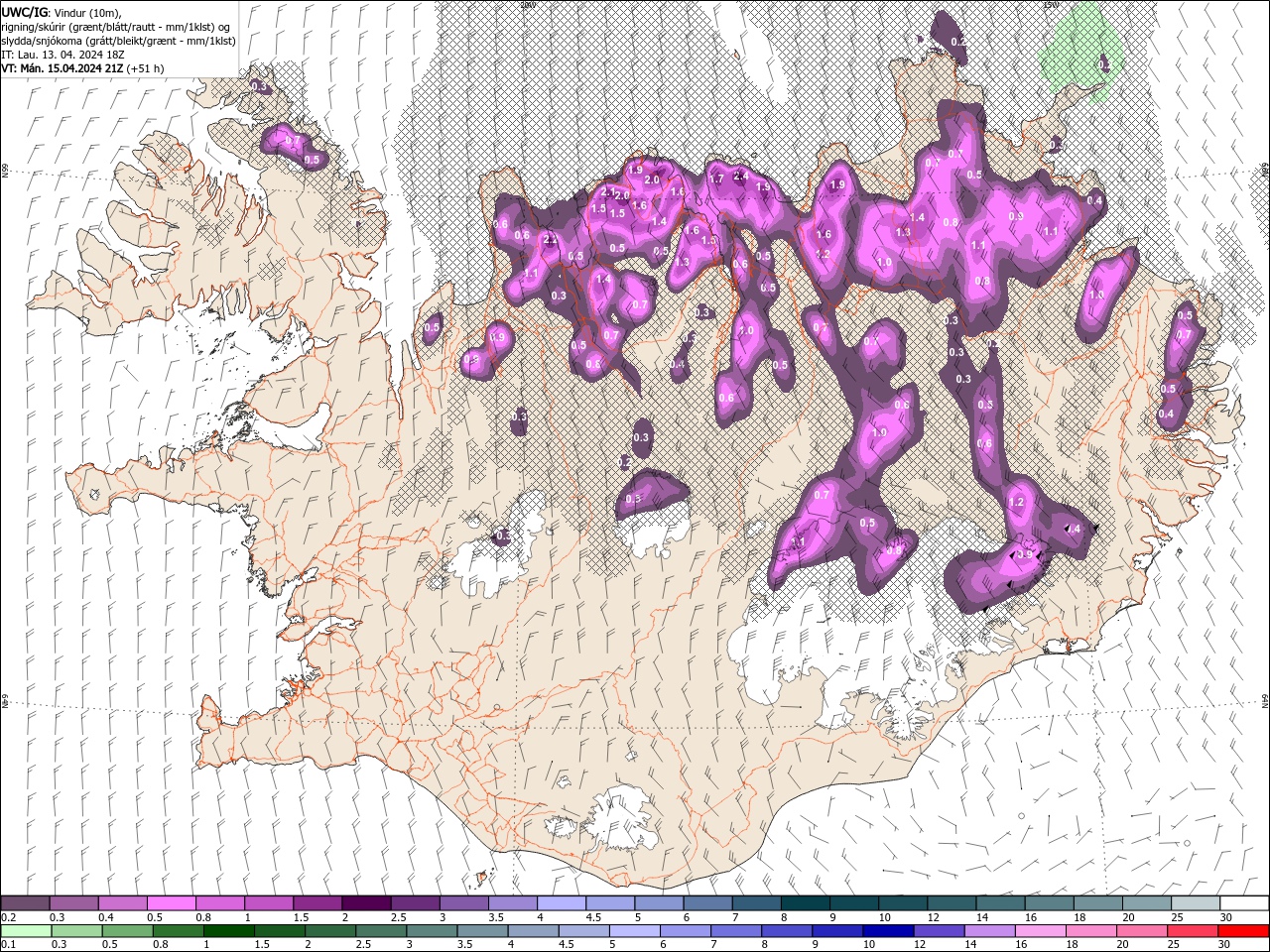Select the light pink rain swatch labeled 16
The width and height of the screenshot is (1270, 952).
(1039, 930)
